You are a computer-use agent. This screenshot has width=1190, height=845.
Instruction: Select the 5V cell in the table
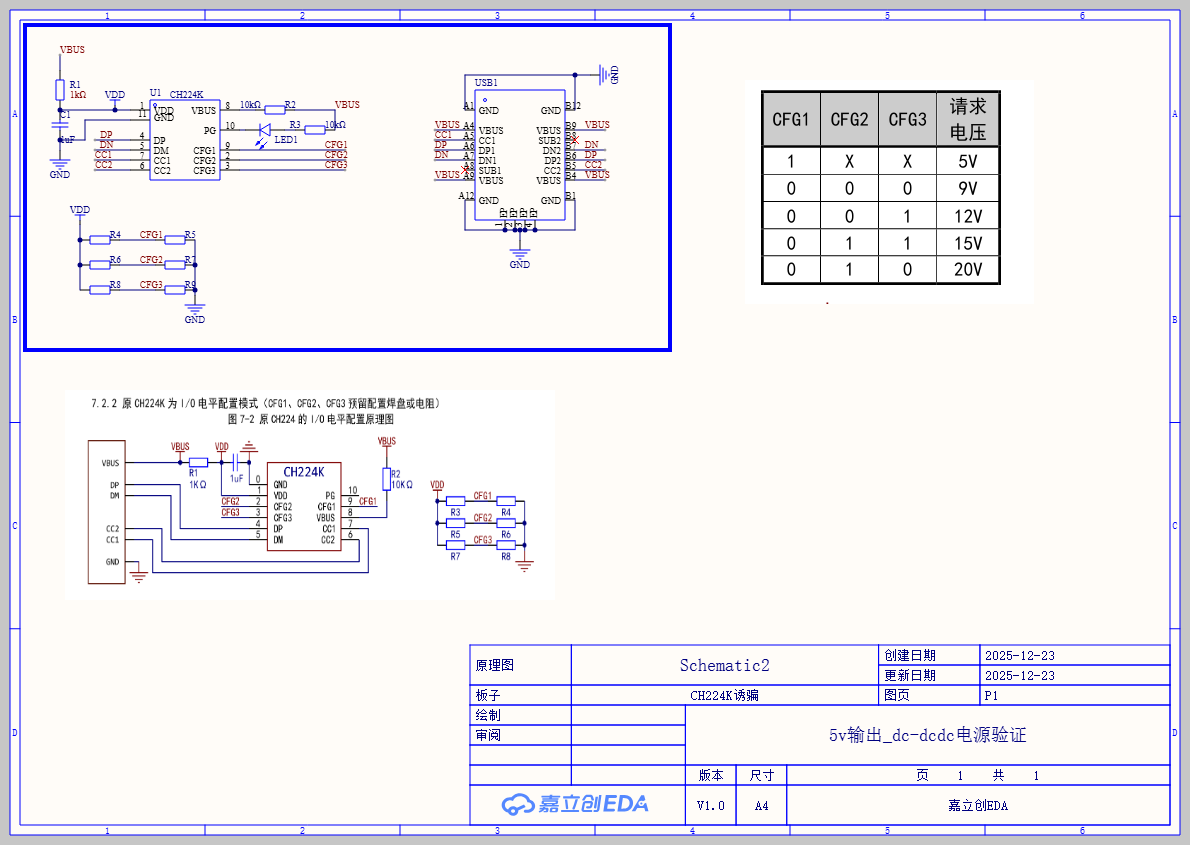click(968, 161)
